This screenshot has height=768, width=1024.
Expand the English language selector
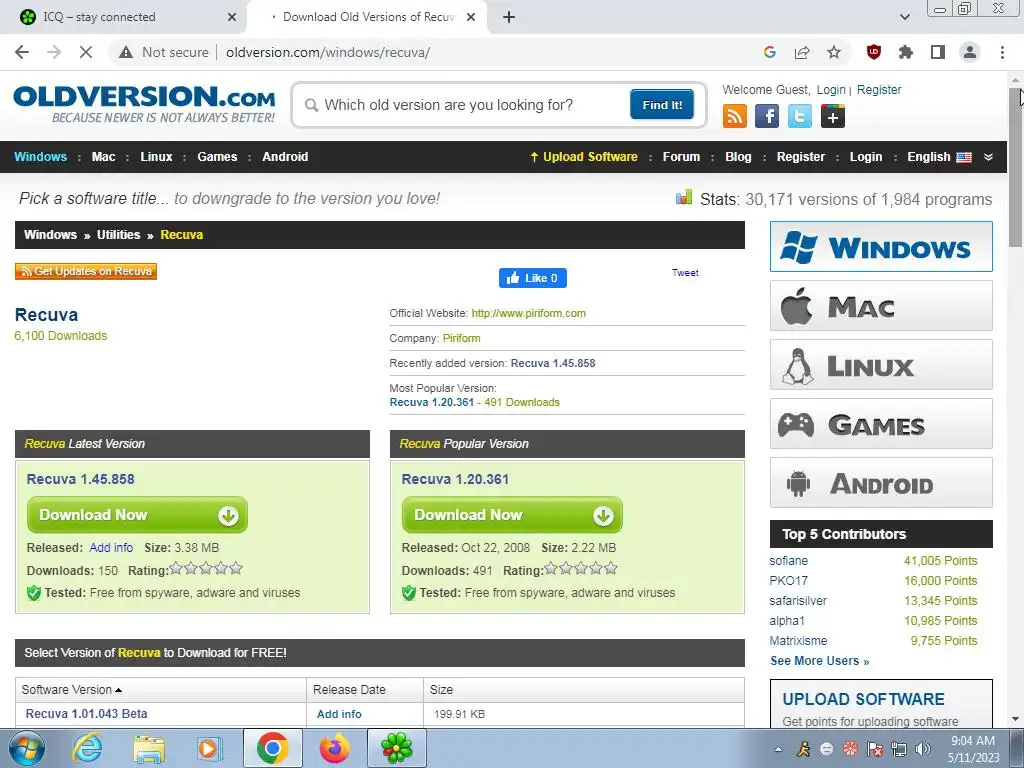[939, 157]
